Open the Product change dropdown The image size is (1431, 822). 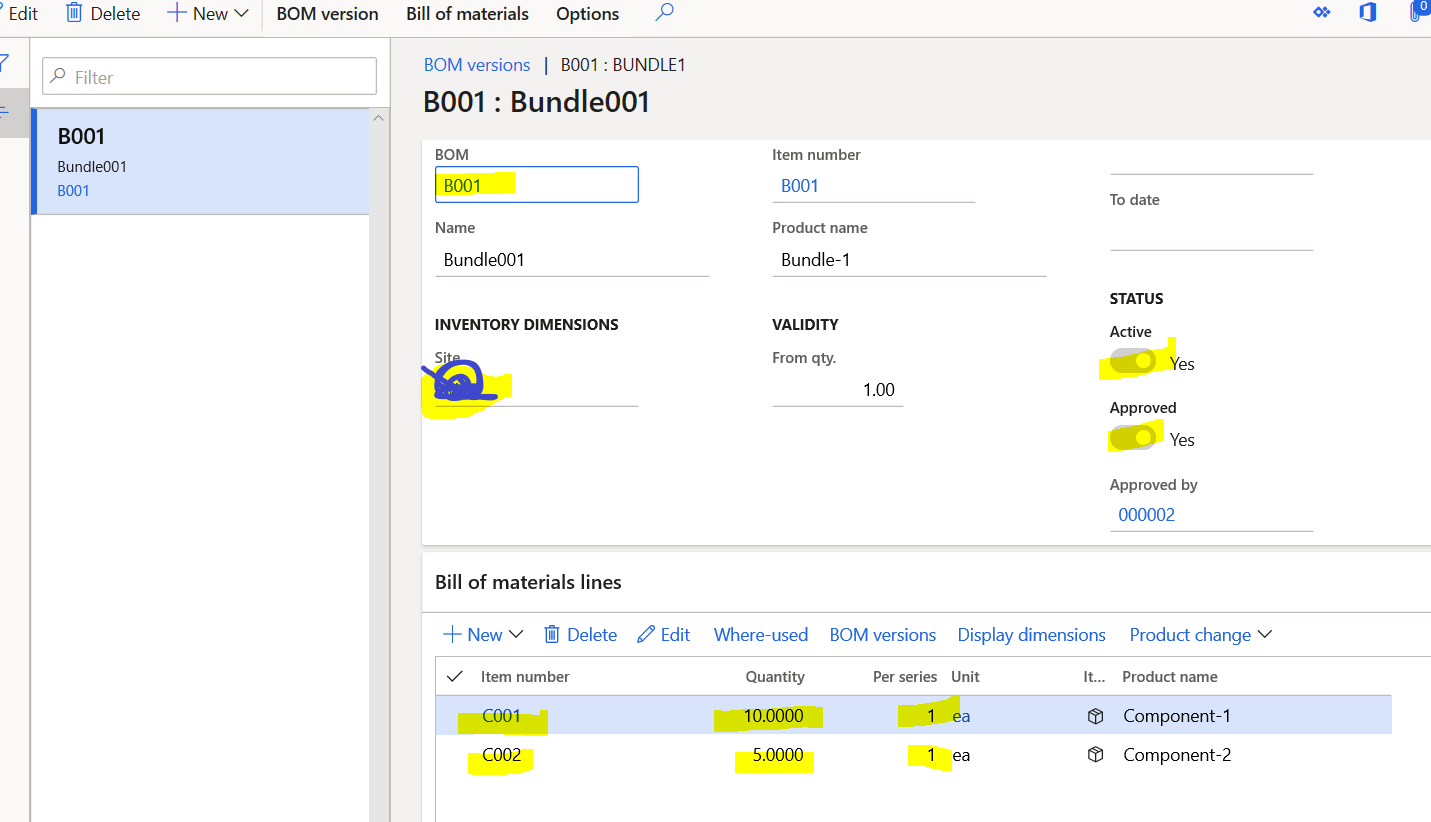[x=1264, y=634]
